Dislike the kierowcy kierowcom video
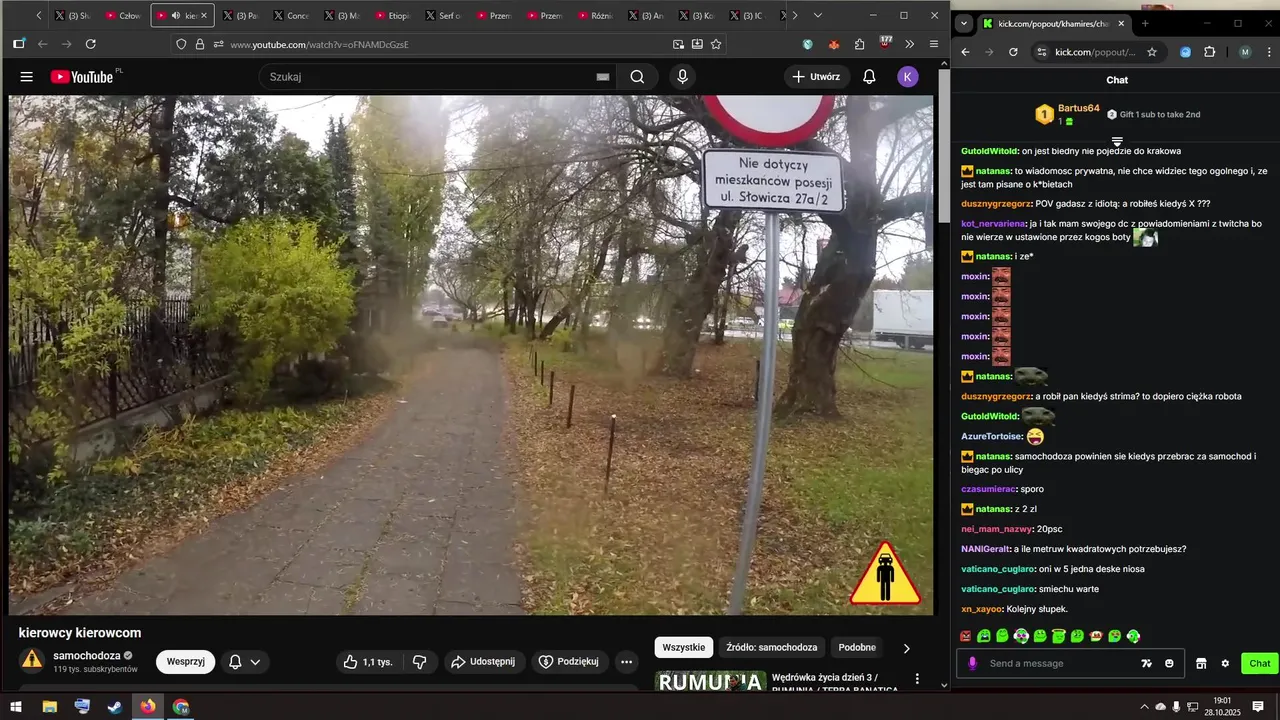Image resolution: width=1280 pixels, height=720 pixels. pos(420,662)
